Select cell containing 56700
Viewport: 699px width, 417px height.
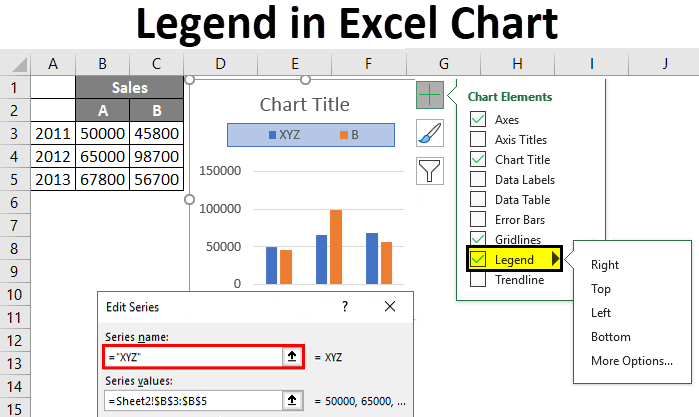click(156, 179)
